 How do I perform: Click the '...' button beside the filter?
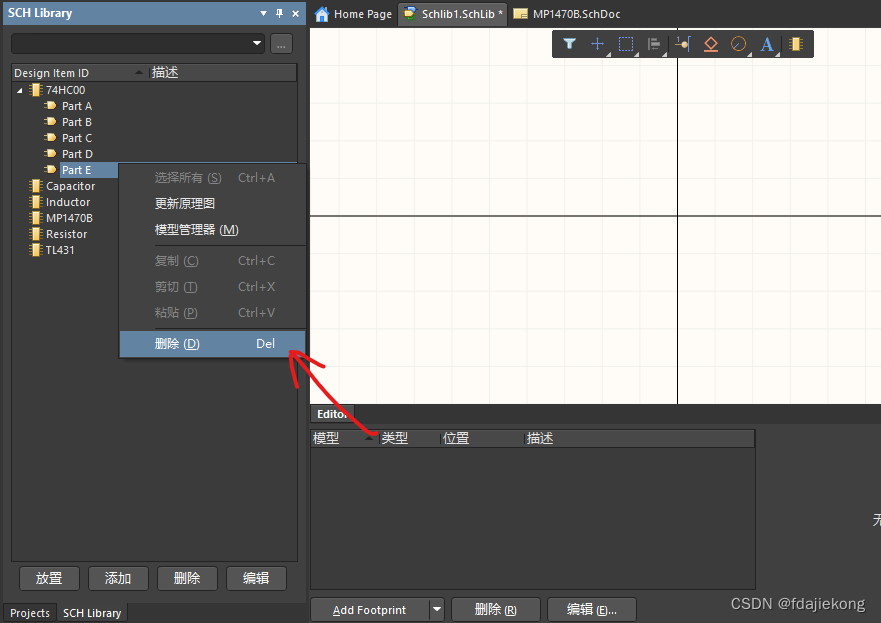281,43
